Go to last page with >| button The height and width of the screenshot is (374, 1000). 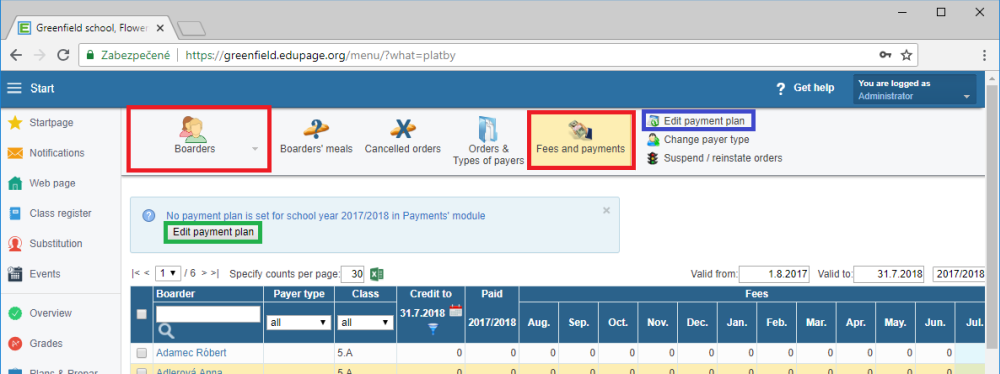(215, 273)
